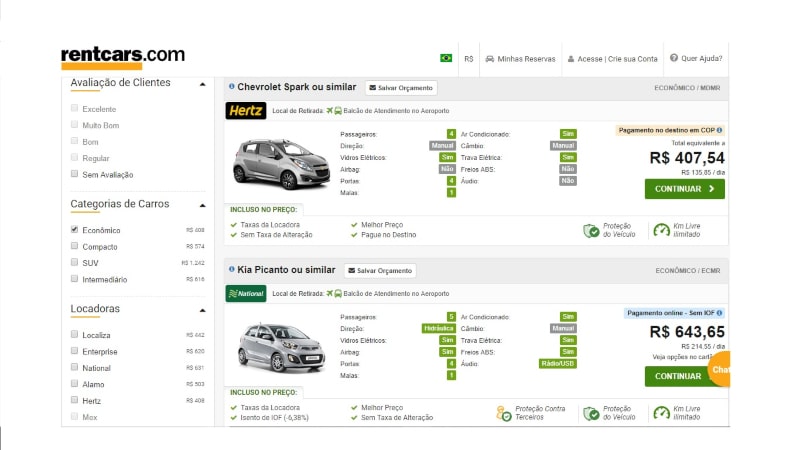Click the airplane icon in National pickup row
This screenshot has width=800, height=450.
pyautogui.click(x=330, y=293)
